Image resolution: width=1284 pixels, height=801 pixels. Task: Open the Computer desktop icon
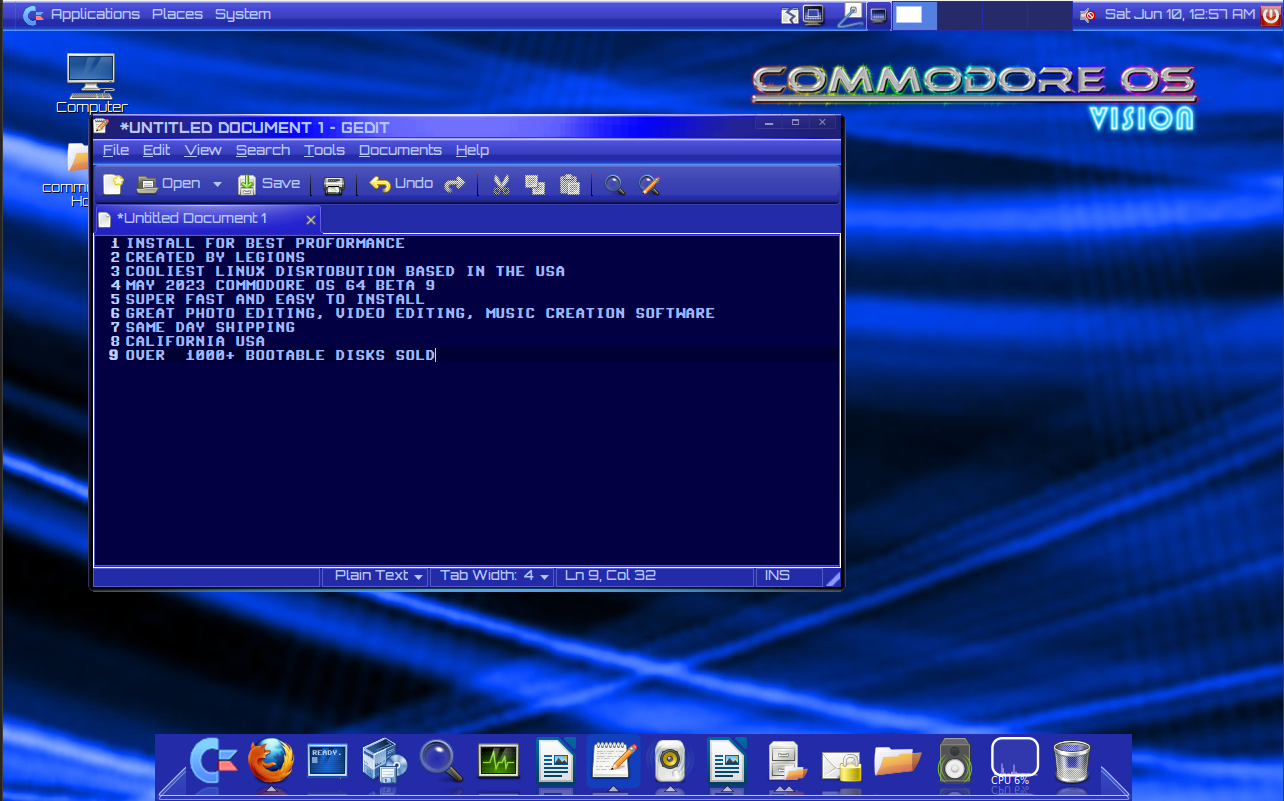[91, 83]
